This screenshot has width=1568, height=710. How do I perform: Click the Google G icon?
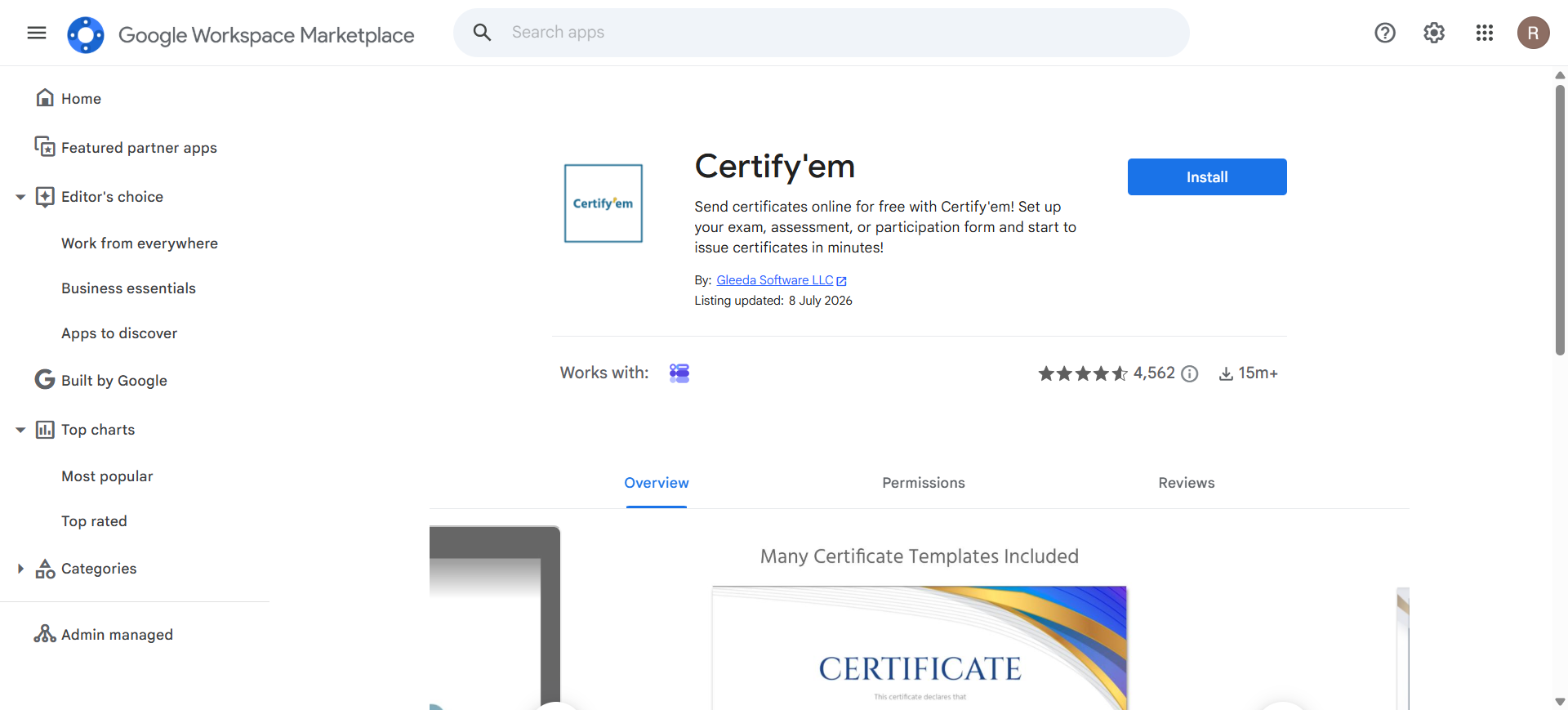coord(45,380)
